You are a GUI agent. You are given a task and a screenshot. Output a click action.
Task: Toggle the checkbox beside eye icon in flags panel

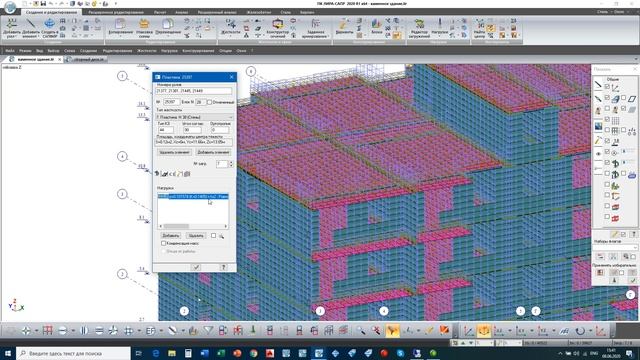click(607, 152)
